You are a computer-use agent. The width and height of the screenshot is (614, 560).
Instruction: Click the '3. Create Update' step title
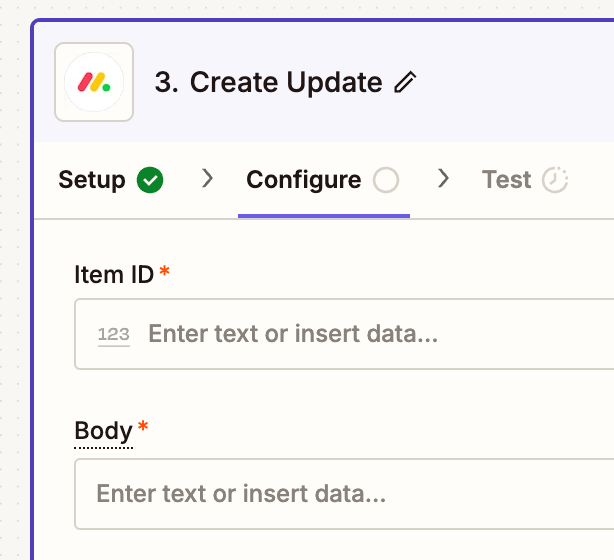point(268,82)
